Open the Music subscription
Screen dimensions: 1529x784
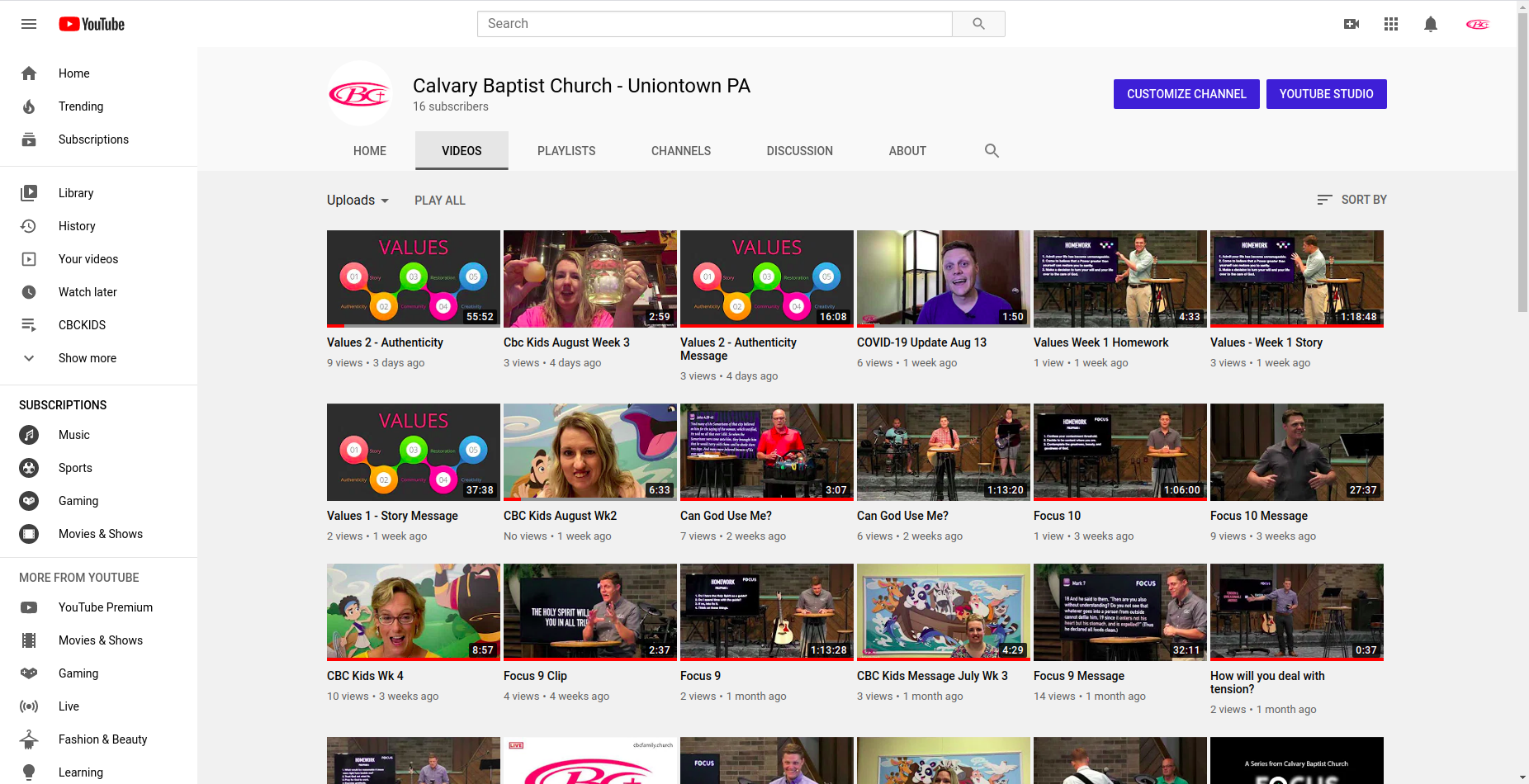click(x=99, y=435)
